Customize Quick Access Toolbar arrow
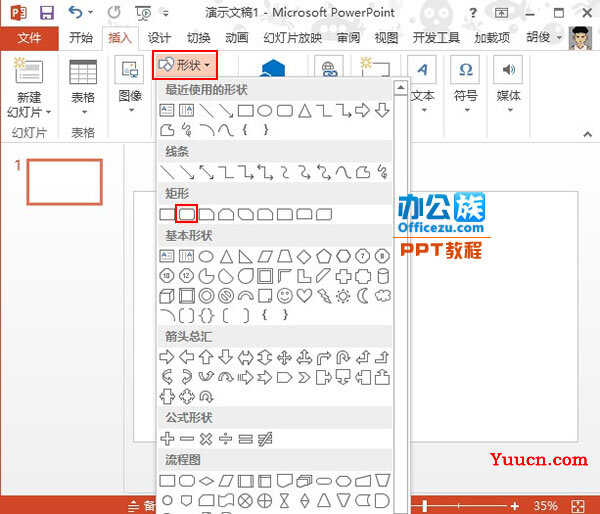 click(x=166, y=13)
